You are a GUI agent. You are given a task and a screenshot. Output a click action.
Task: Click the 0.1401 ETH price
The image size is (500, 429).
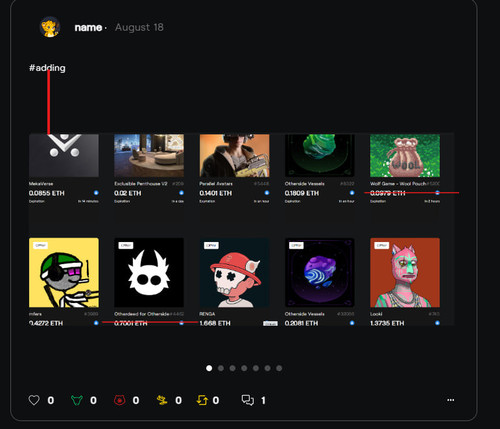click(216, 193)
